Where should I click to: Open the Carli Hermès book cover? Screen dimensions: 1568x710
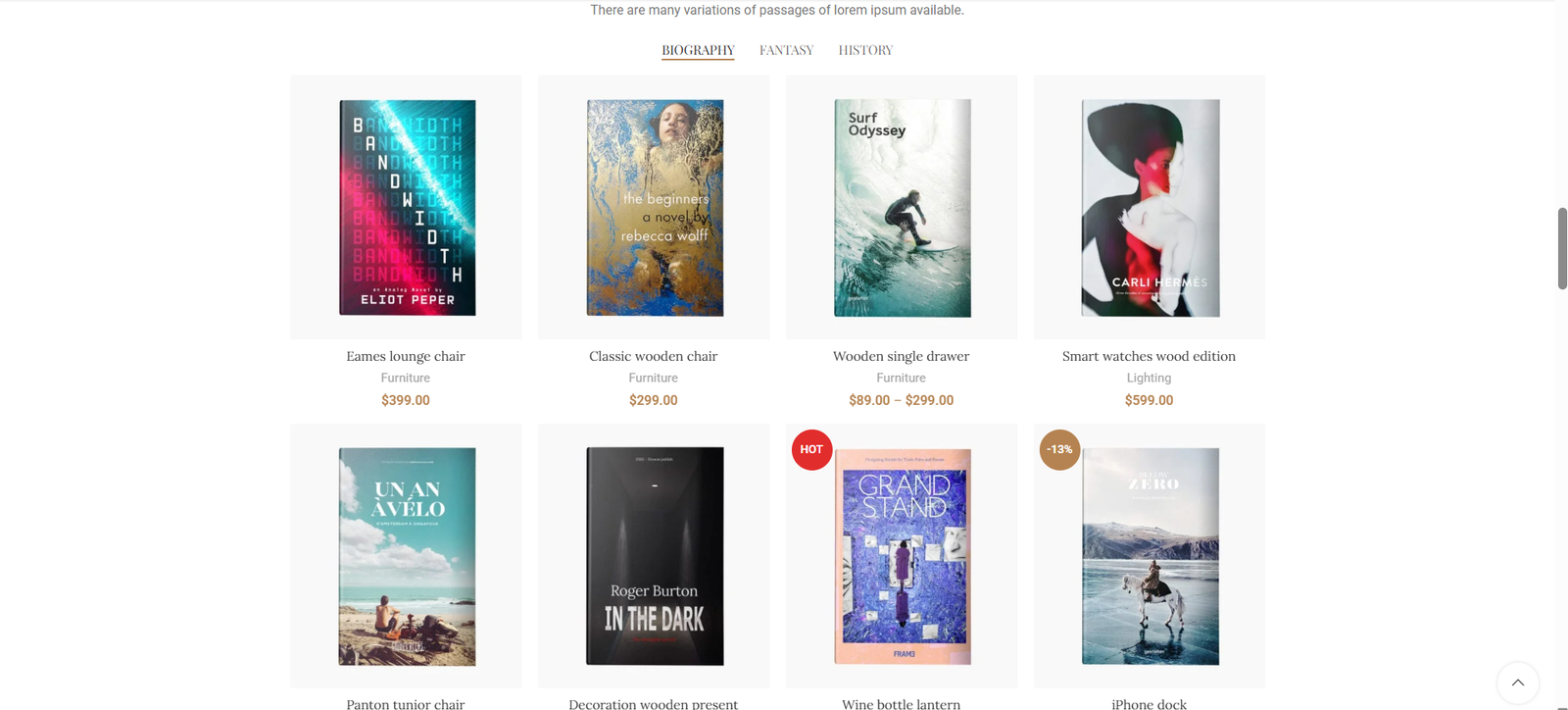(1150, 208)
